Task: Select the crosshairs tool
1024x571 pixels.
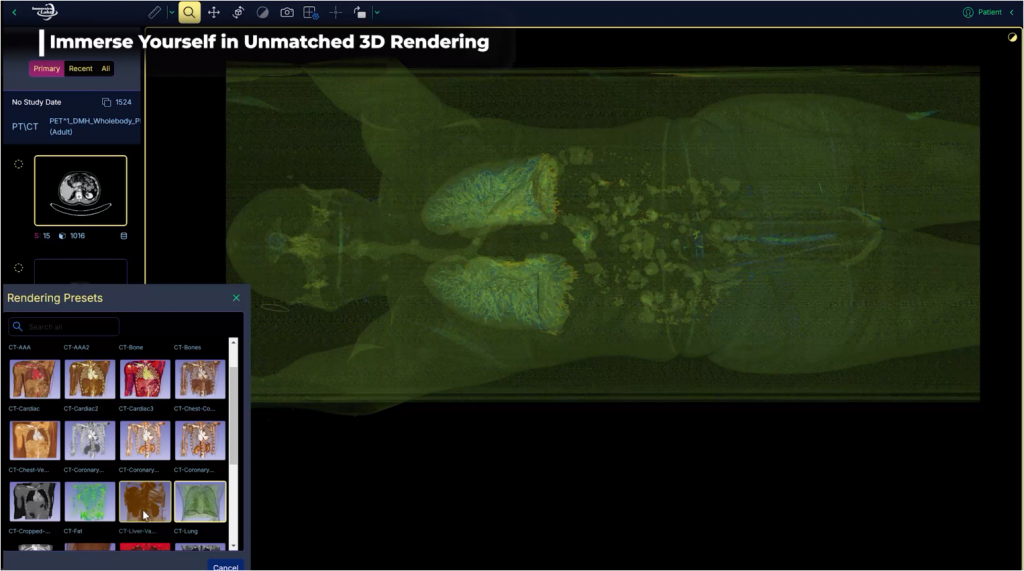Action: [x=335, y=12]
